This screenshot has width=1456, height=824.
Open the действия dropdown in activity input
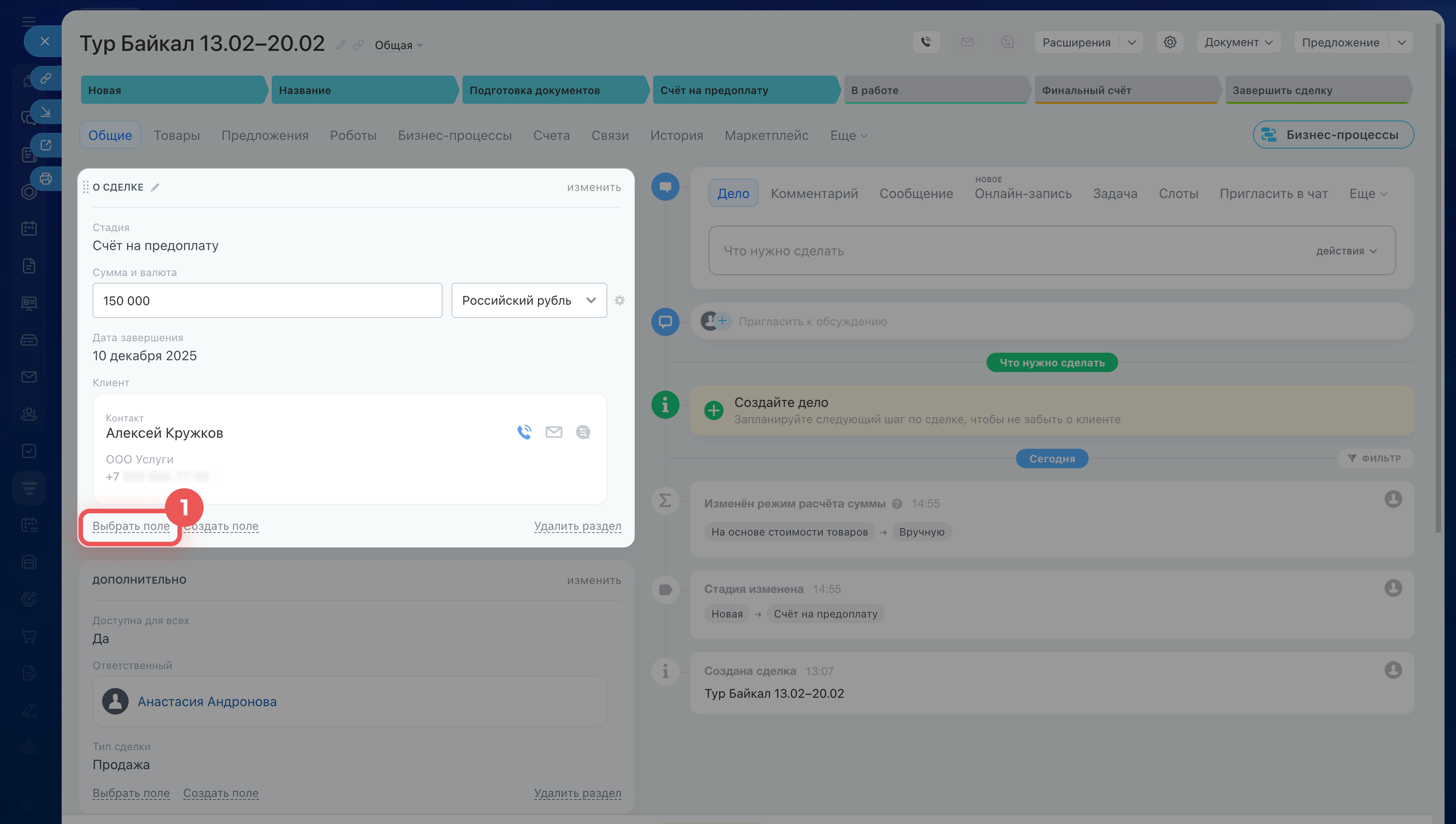[x=1346, y=251]
